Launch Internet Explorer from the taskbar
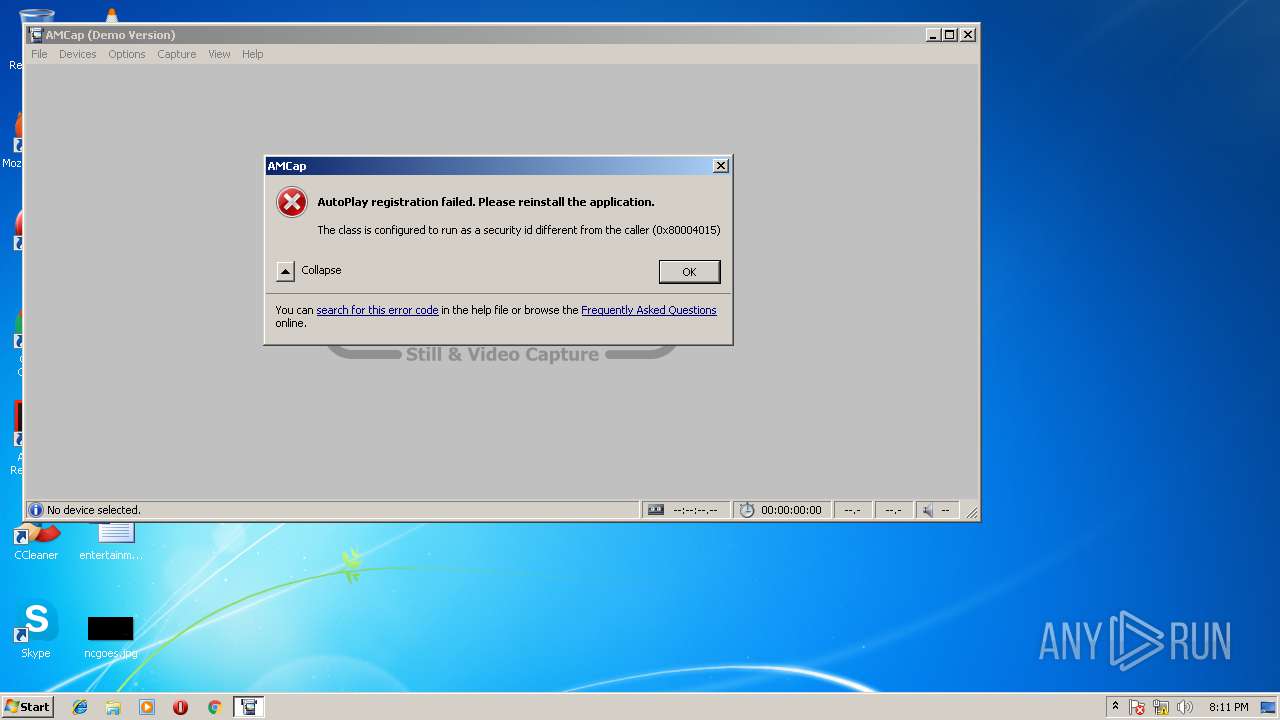The image size is (1280, 720). pos(80,707)
